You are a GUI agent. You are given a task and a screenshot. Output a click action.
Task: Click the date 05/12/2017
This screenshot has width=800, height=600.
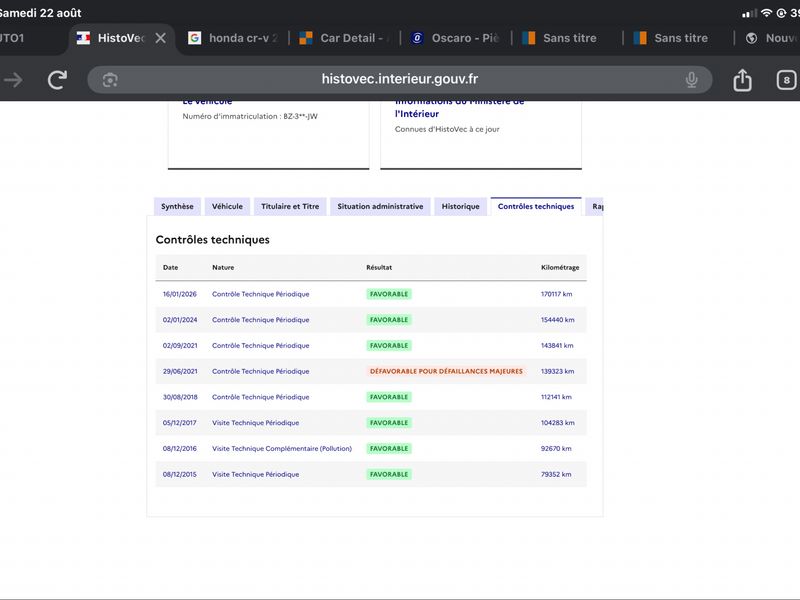coord(180,423)
